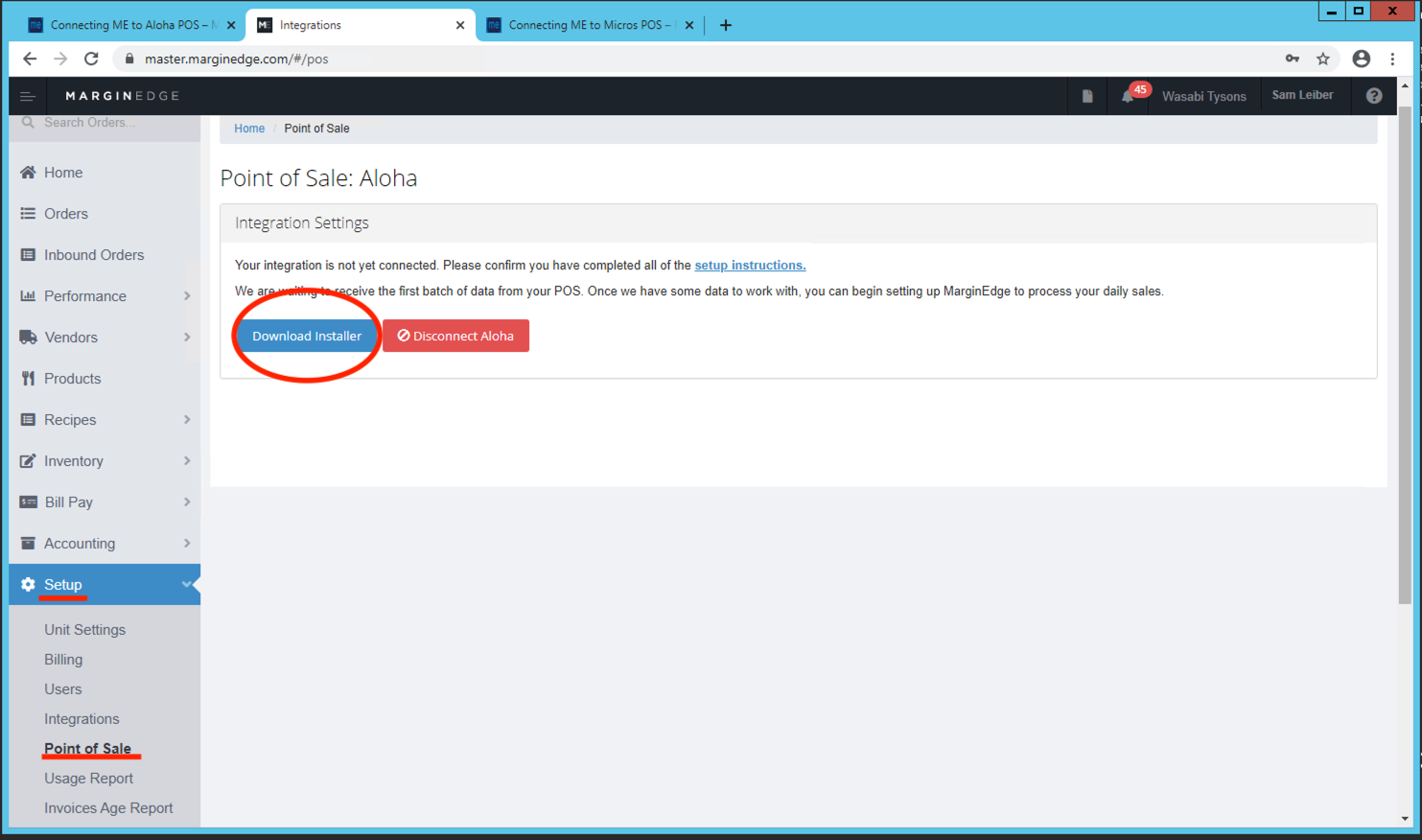The width and height of the screenshot is (1422, 840).
Task: Open Wasabi Tysons location selector
Action: [x=1204, y=96]
